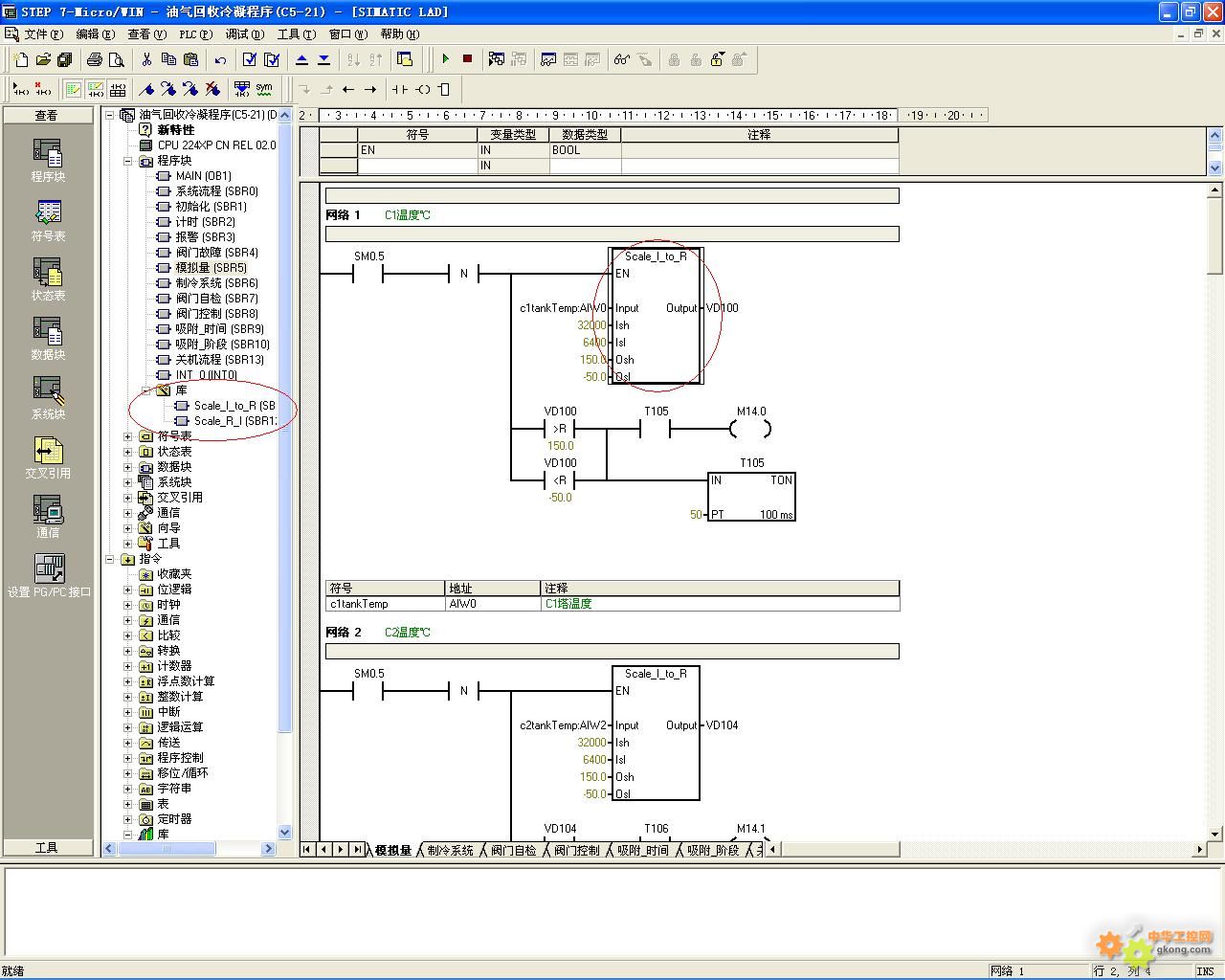1225x980 pixels.
Task: Upload program from PLC (up arrow)
Action: [x=301, y=59]
